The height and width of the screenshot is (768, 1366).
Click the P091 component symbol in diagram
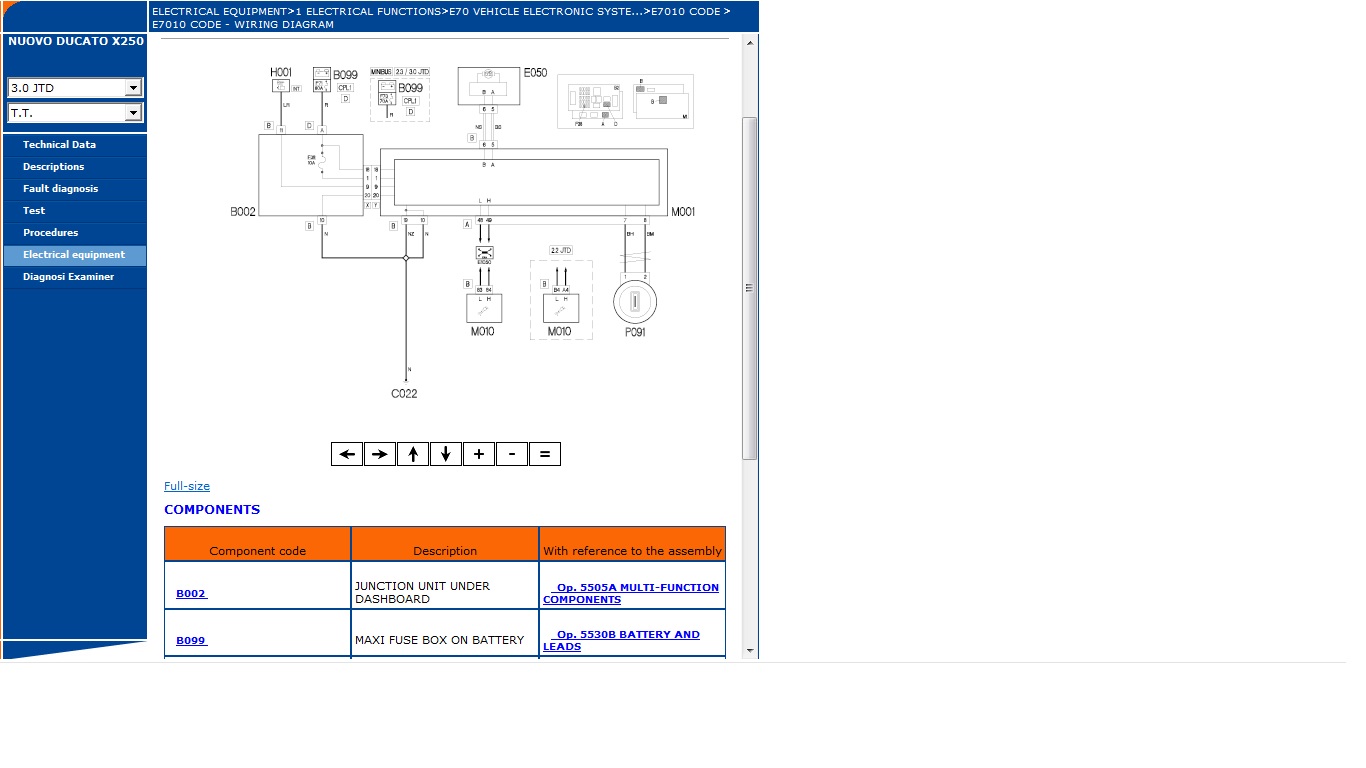(x=634, y=301)
